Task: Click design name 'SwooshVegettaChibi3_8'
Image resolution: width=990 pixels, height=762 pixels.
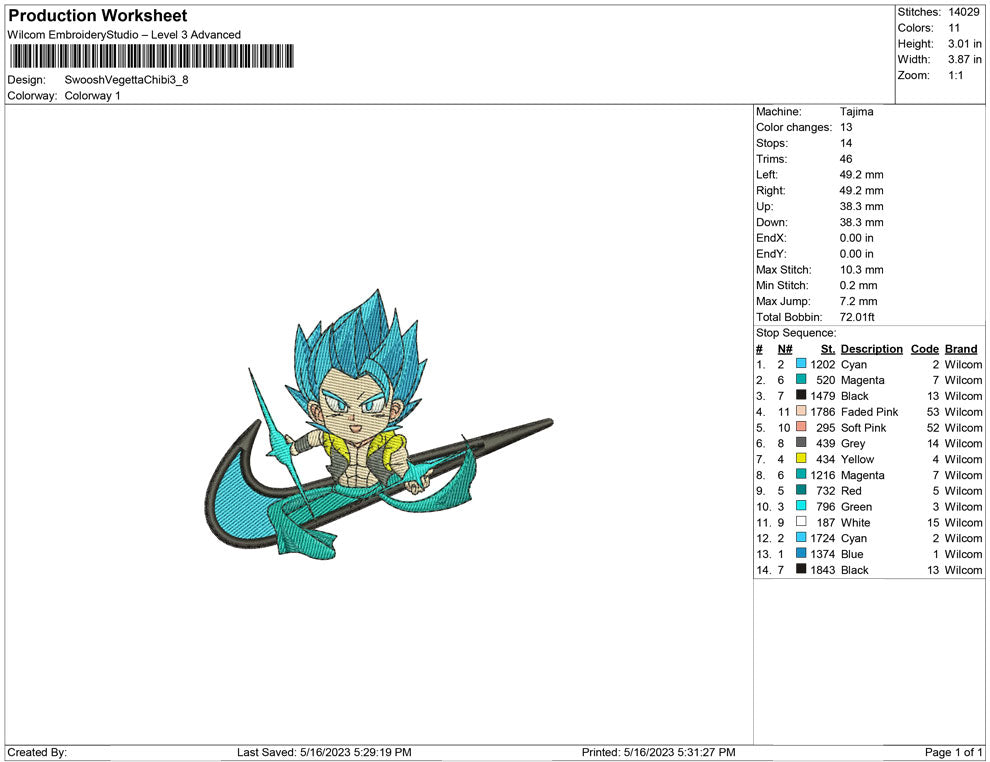Action: pos(126,80)
